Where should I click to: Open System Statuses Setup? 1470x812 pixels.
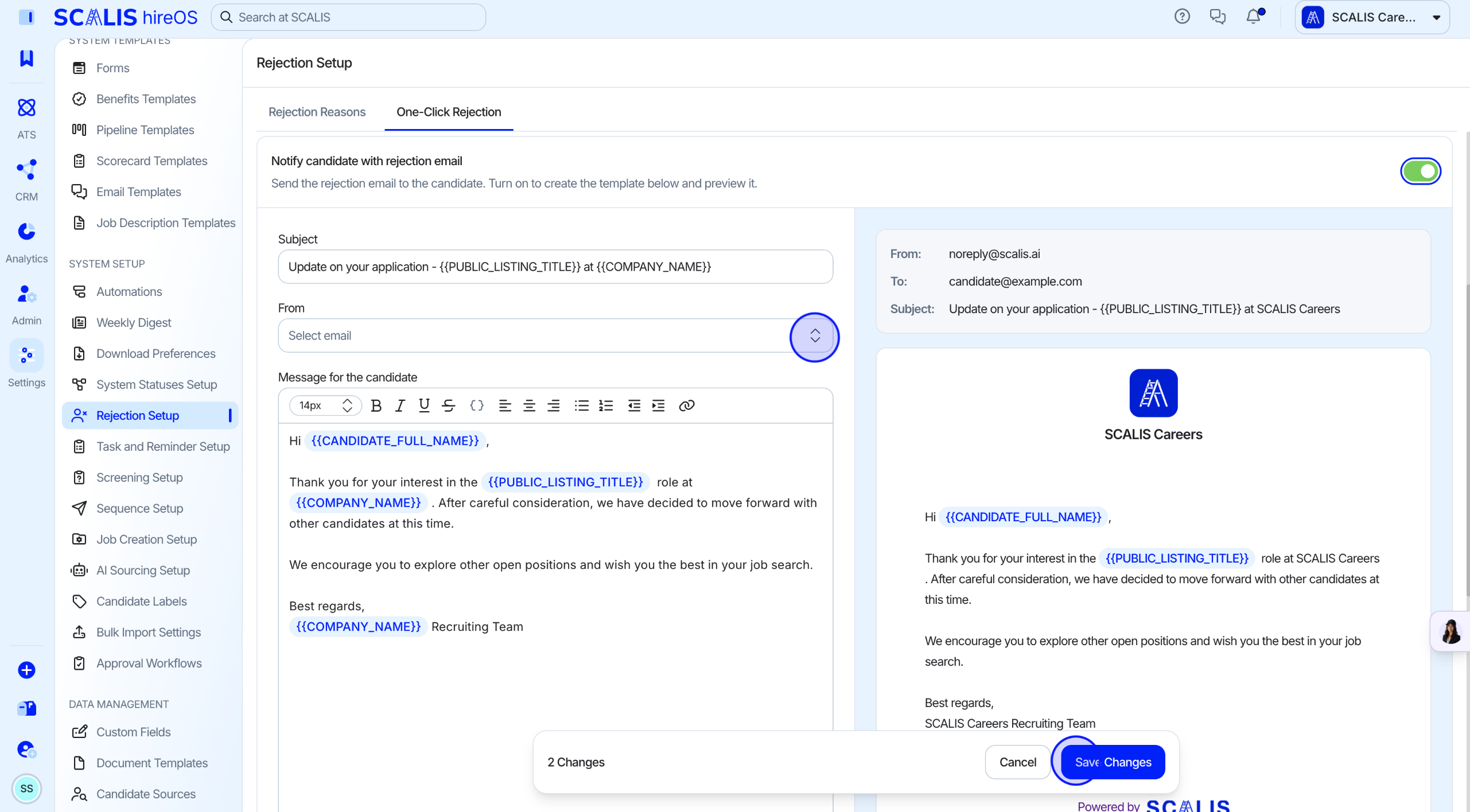click(150, 384)
